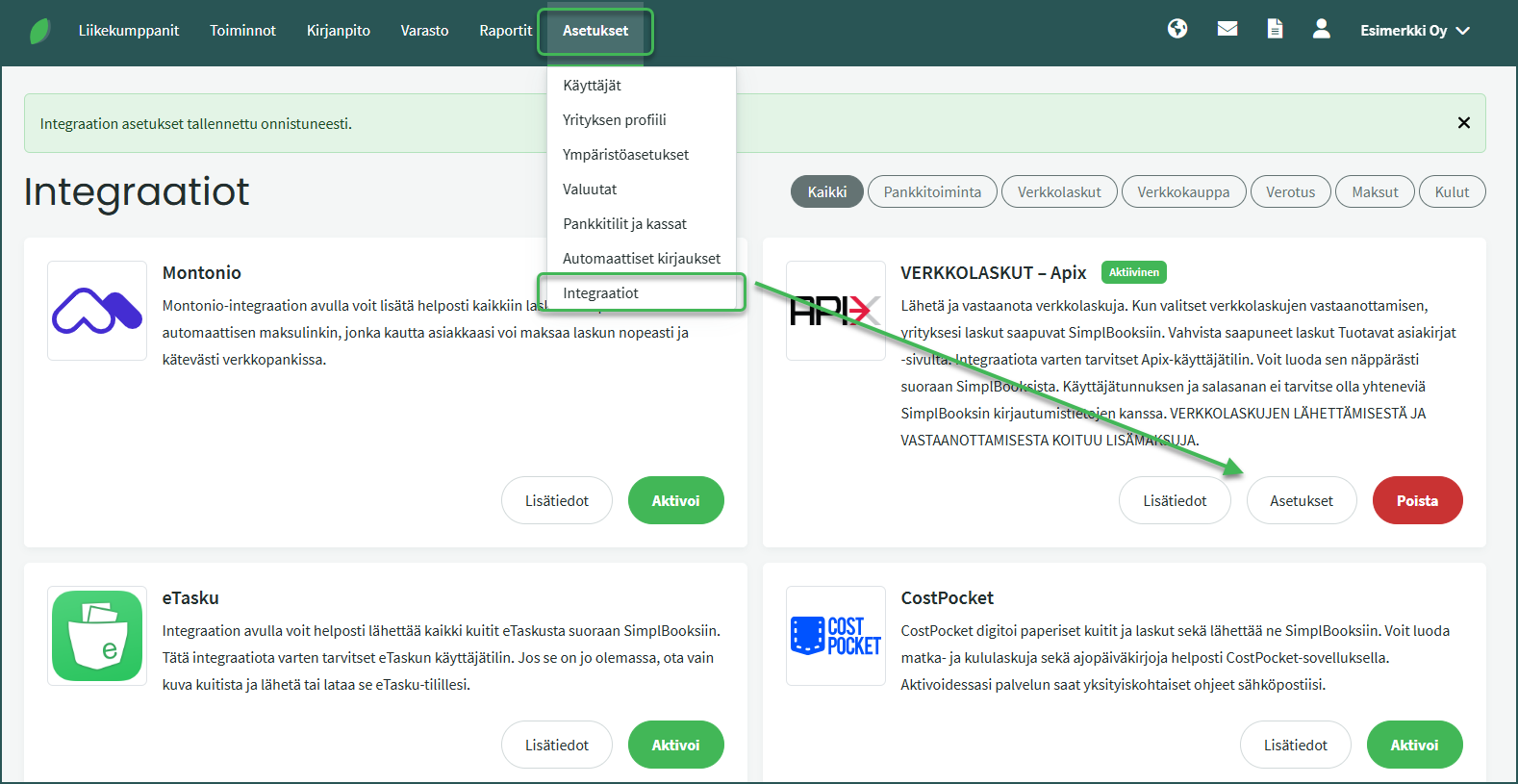This screenshot has height=784, width=1518.
Task: Activate the Montonio integration
Action: point(675,501)
